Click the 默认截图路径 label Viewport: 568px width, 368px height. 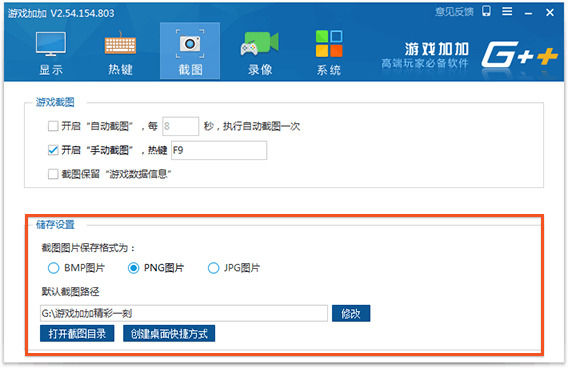pos(70,292)
